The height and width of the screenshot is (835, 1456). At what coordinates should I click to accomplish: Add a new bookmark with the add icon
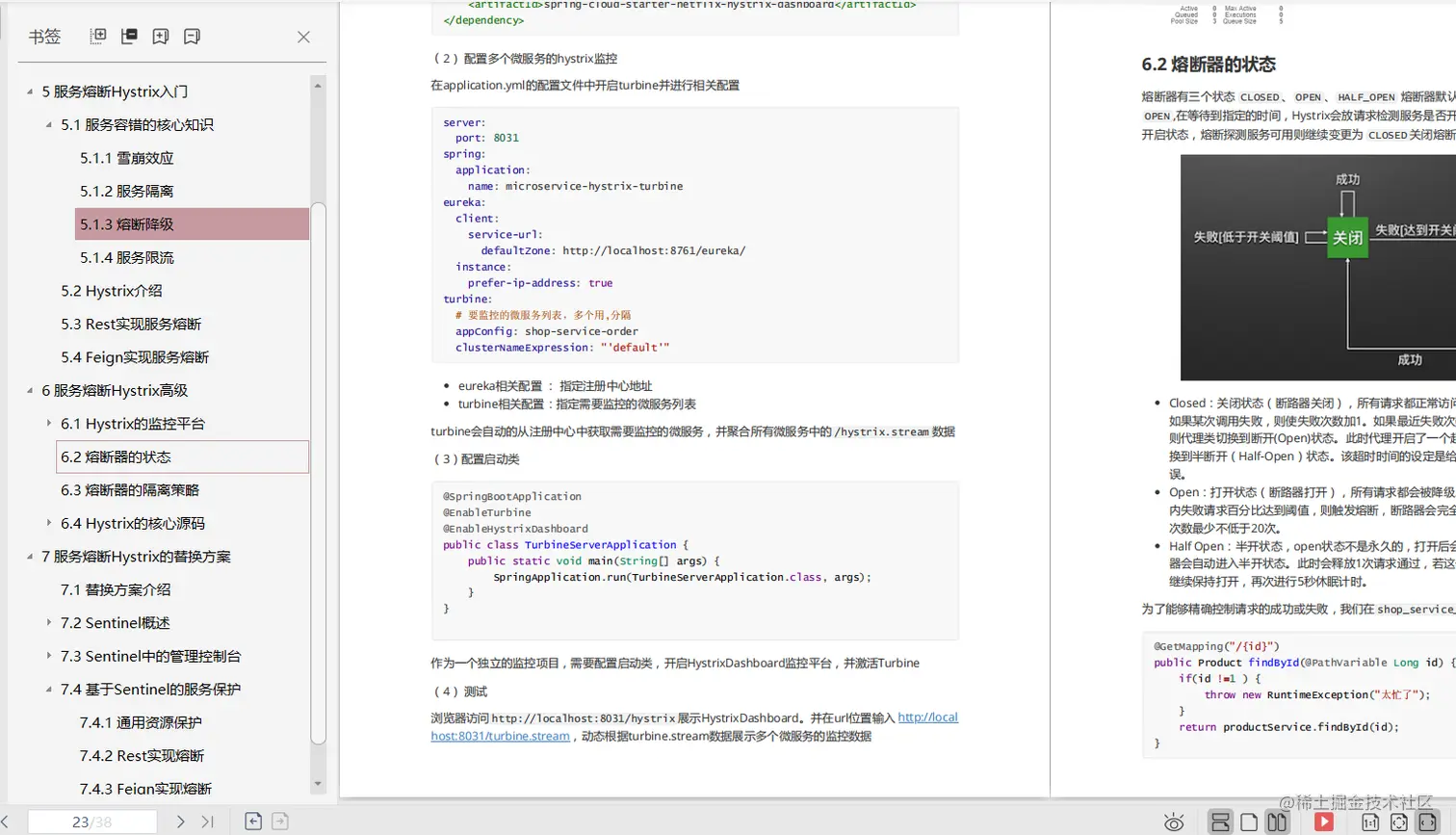162,36
